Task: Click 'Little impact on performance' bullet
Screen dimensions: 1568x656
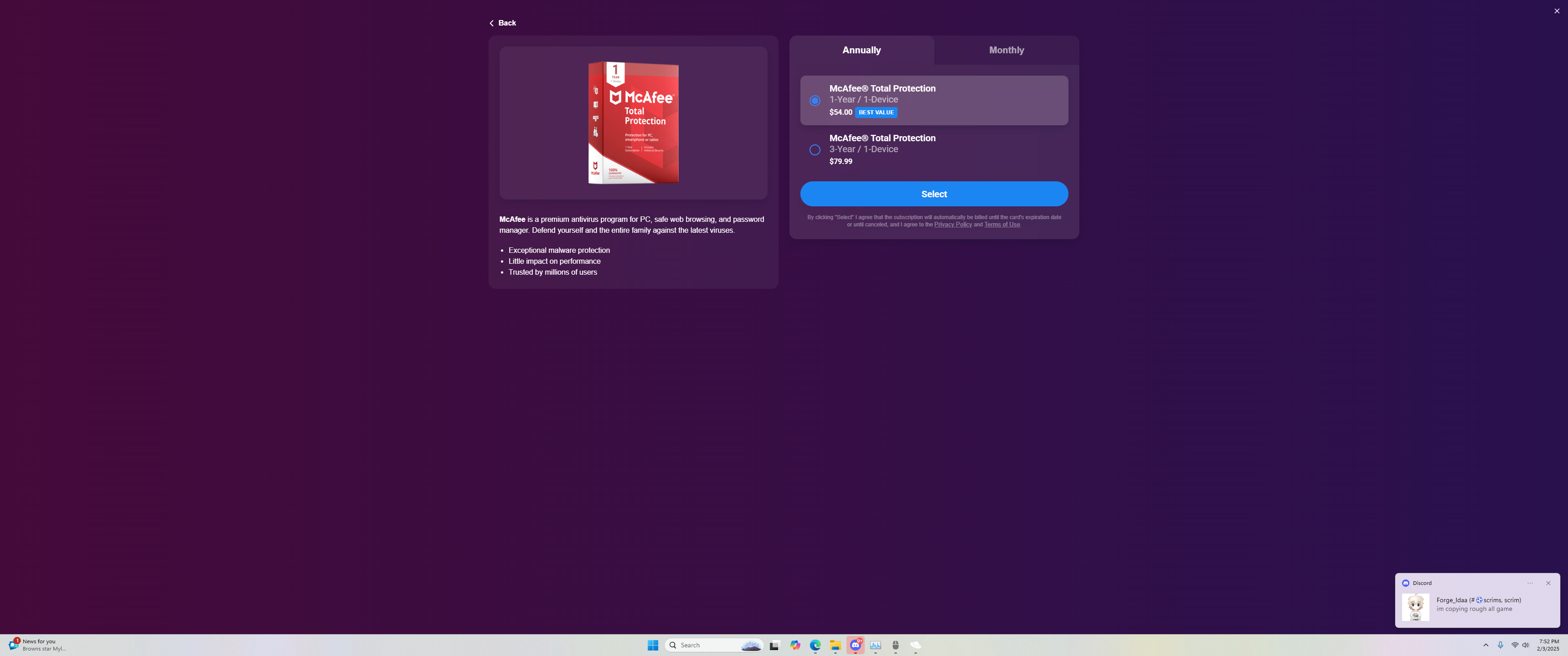Action: (555, 261)
